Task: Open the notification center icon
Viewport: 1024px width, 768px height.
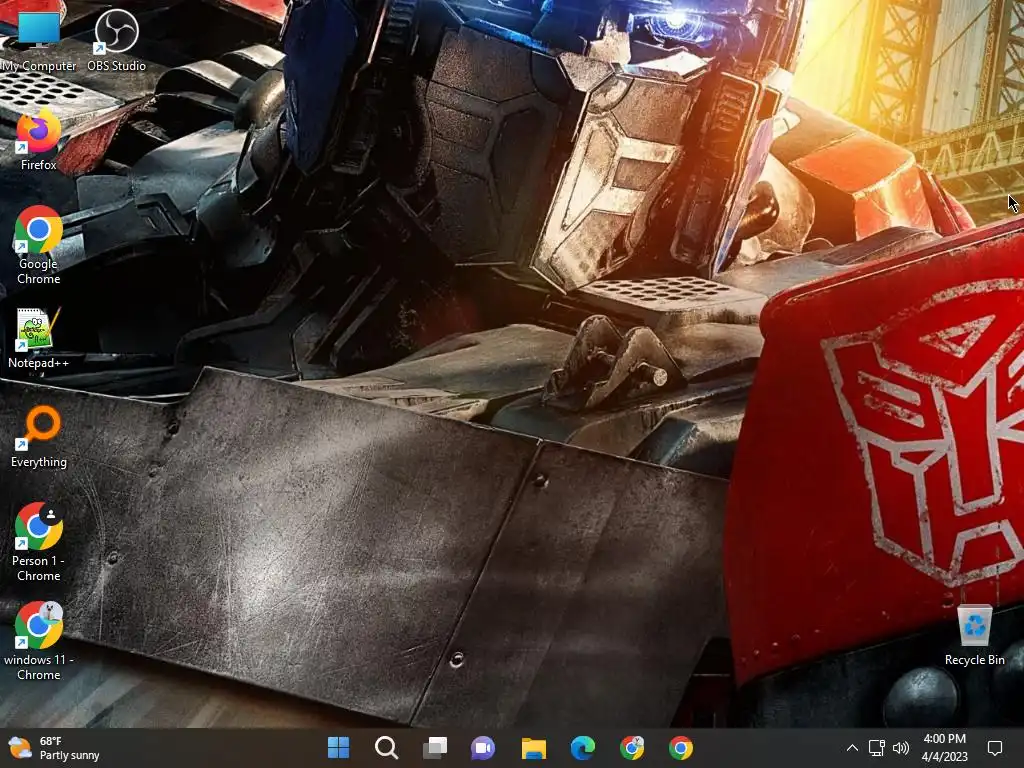Action: click(995, 748)
